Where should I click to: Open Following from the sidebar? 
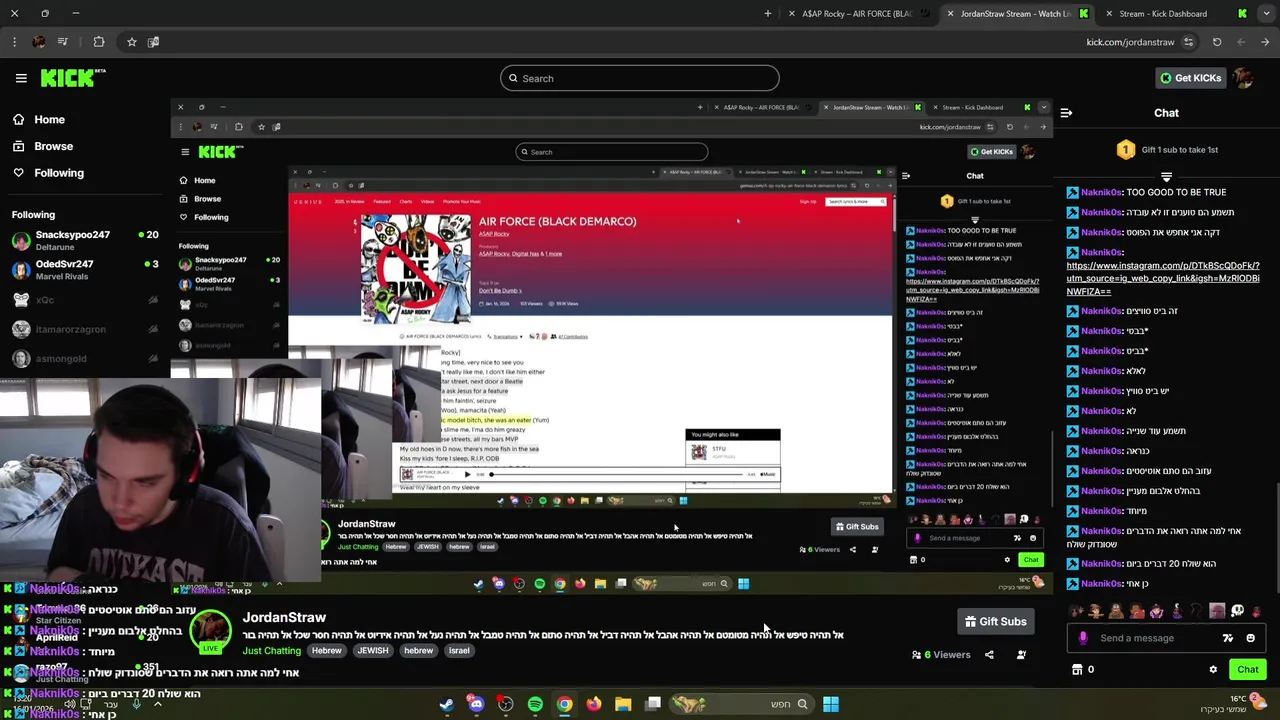48,173
